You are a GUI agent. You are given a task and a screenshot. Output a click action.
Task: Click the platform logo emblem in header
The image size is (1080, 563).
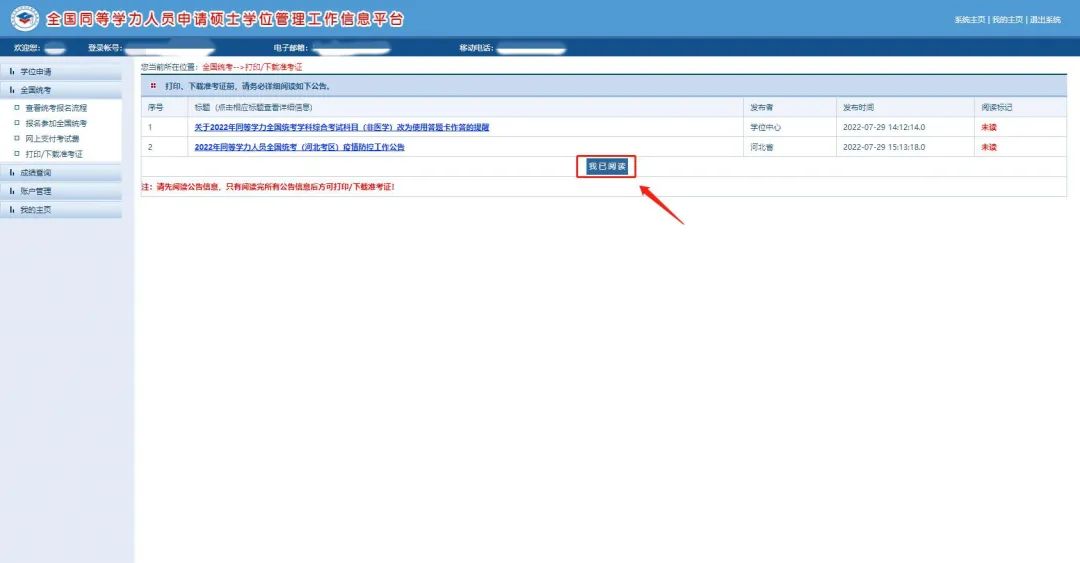24,19
